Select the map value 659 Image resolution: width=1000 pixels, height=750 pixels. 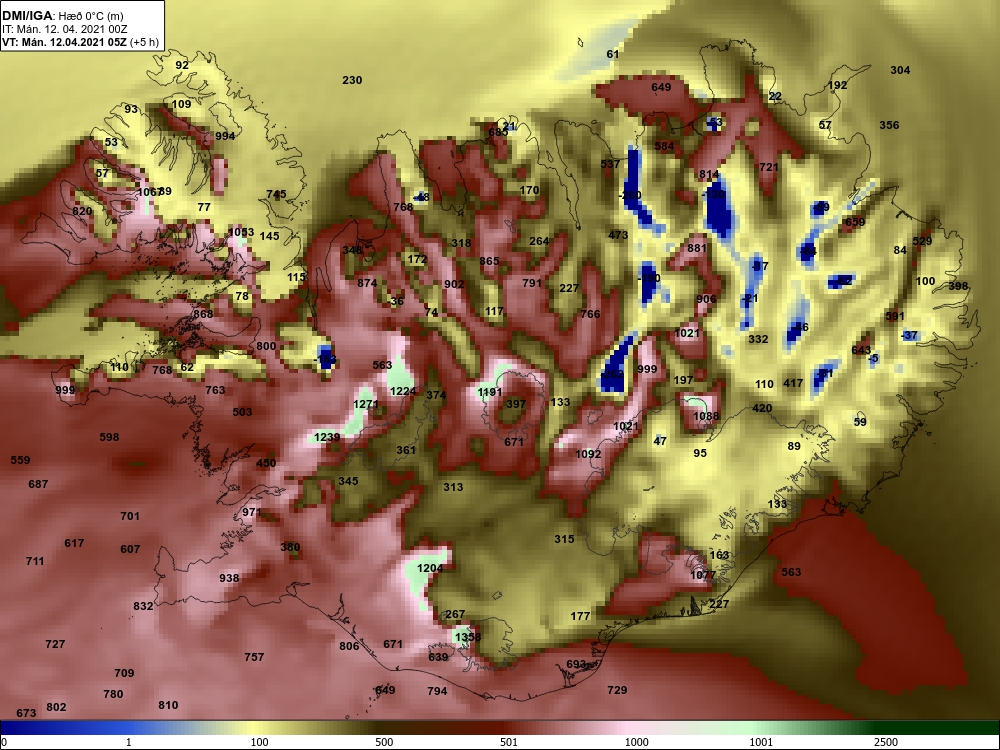point(855,223)
